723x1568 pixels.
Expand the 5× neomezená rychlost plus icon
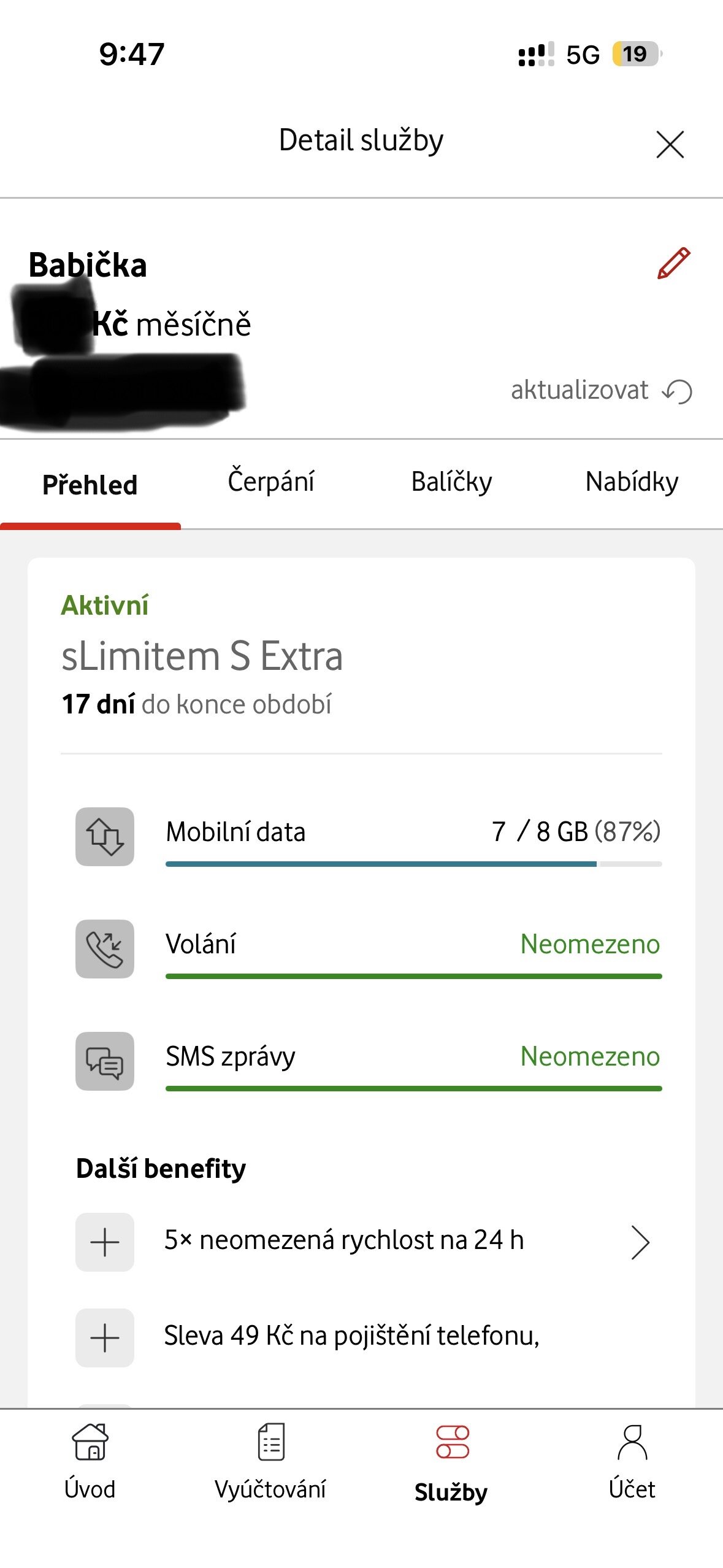(105, 1242)
